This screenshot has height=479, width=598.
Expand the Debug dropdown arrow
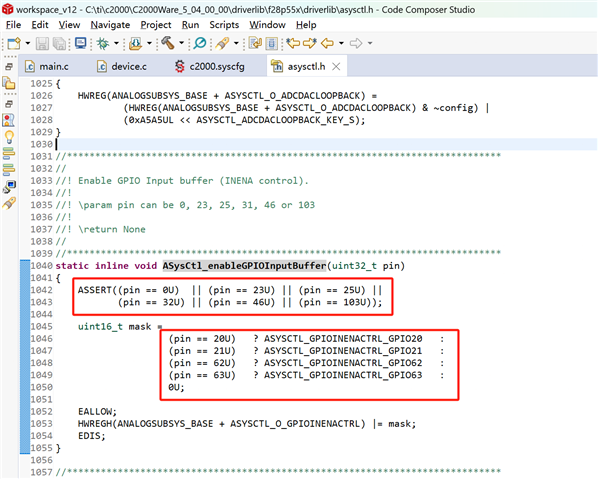point(116,43)
